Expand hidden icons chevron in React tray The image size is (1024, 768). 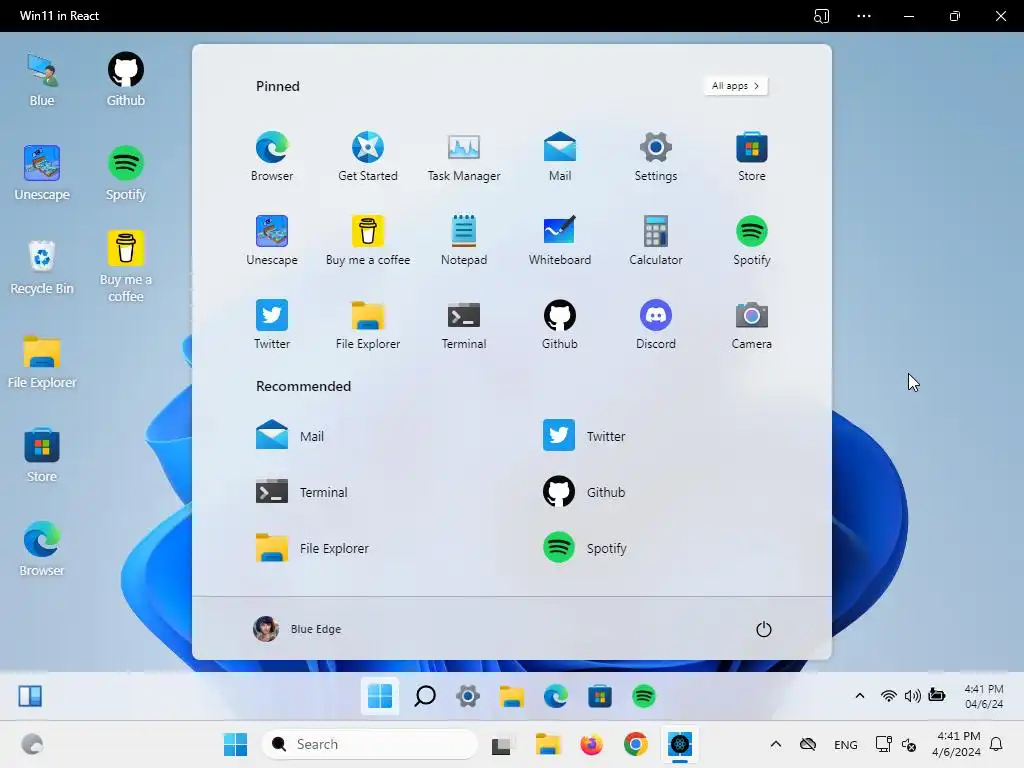click(x=860, y=696)
